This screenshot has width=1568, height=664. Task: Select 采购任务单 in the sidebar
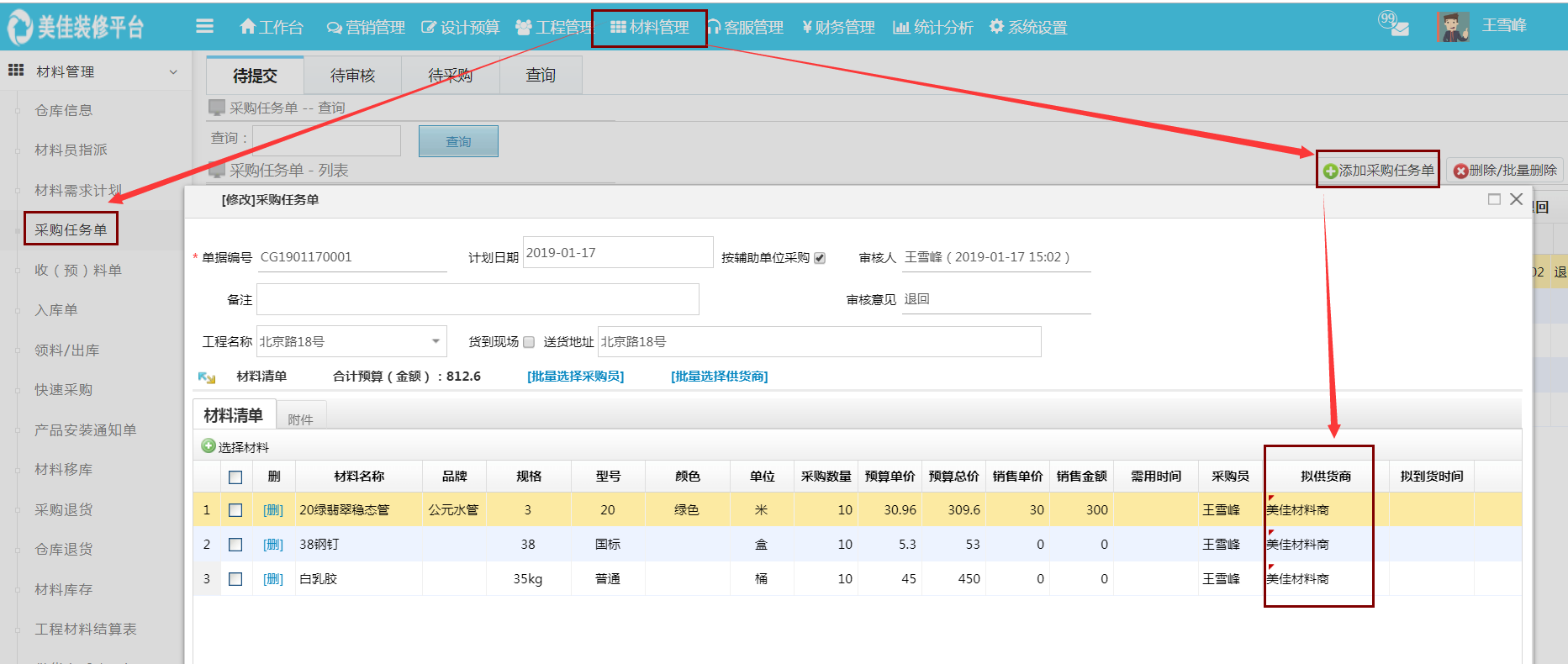[71, 229]
